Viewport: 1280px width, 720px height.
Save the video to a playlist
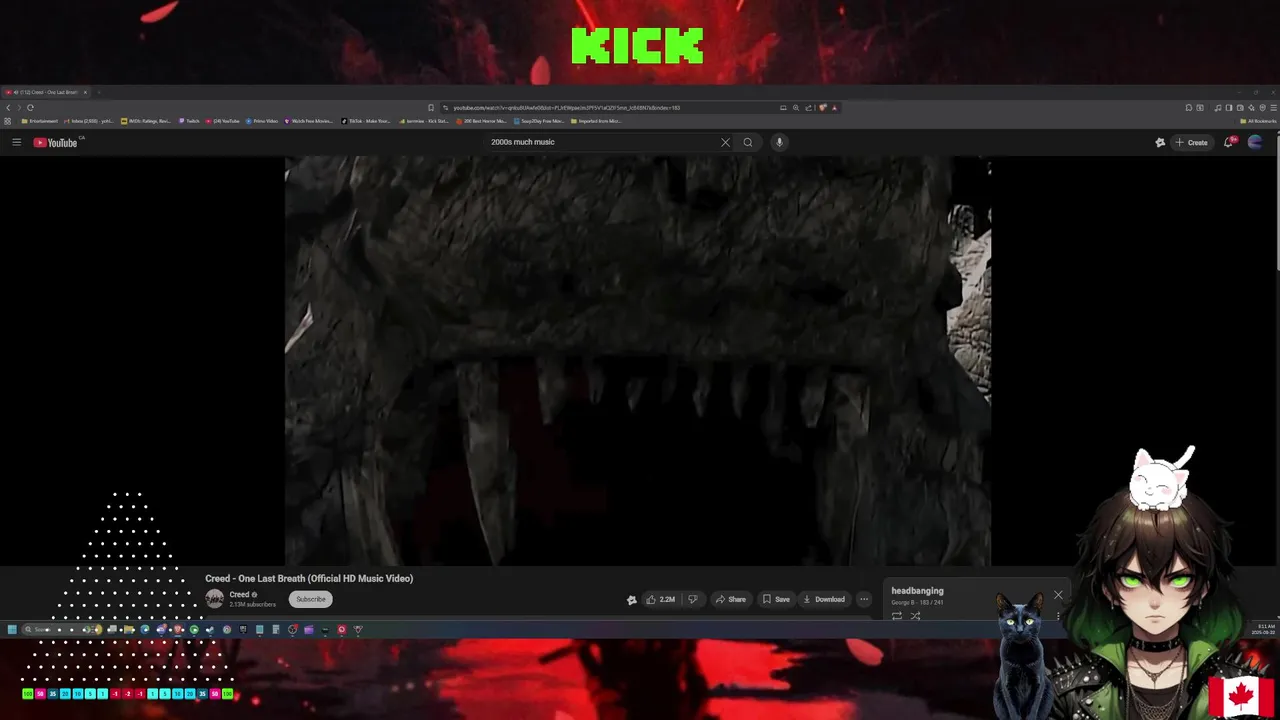point(776,599)
